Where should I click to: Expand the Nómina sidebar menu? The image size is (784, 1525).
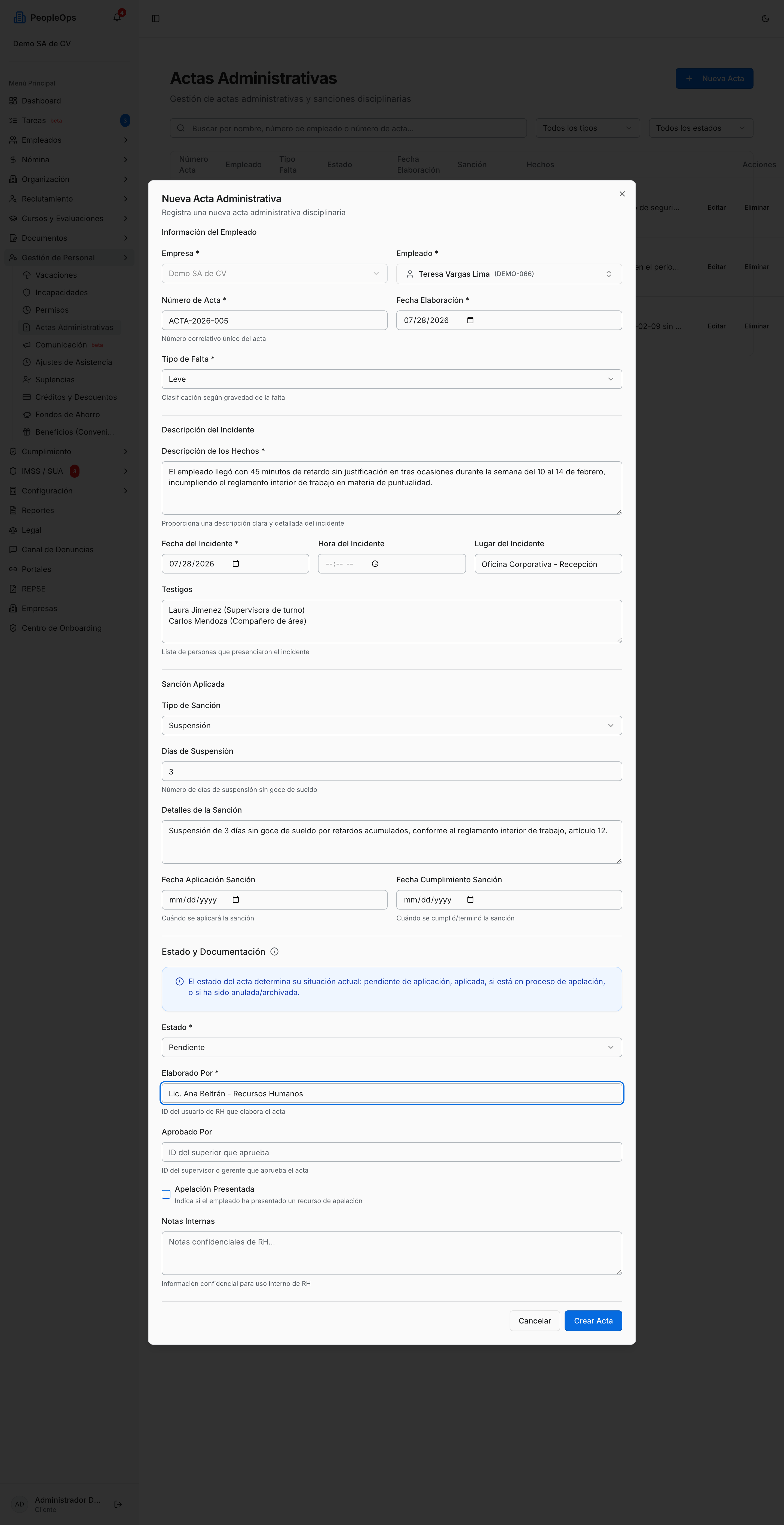(69, 160)
